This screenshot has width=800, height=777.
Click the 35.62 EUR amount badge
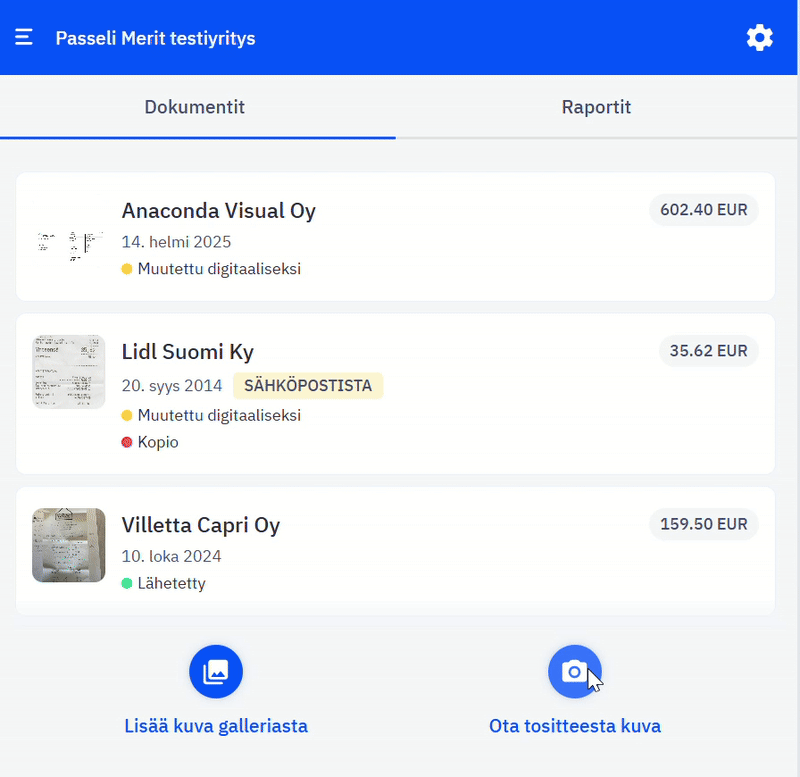(x=709, y=351)
